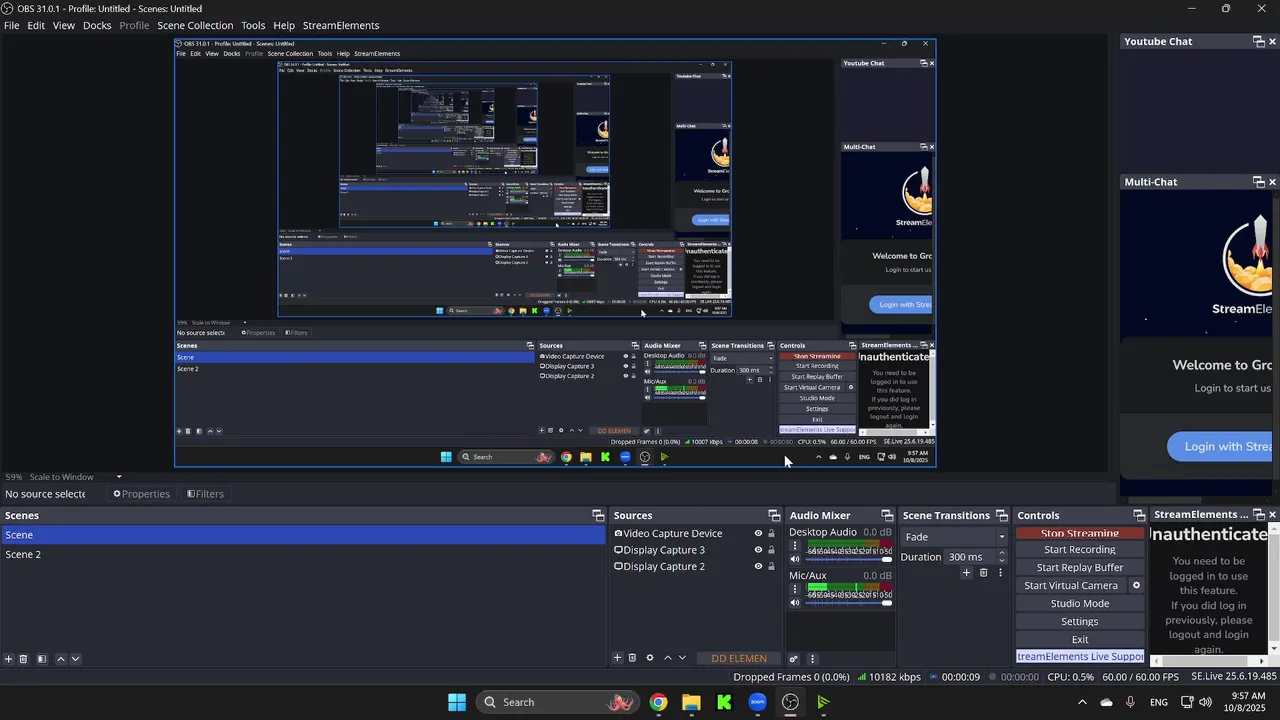Screen dimensions: 1280x720
Task: Move source up arrow in Sources panel
Action: click(668, 658)
